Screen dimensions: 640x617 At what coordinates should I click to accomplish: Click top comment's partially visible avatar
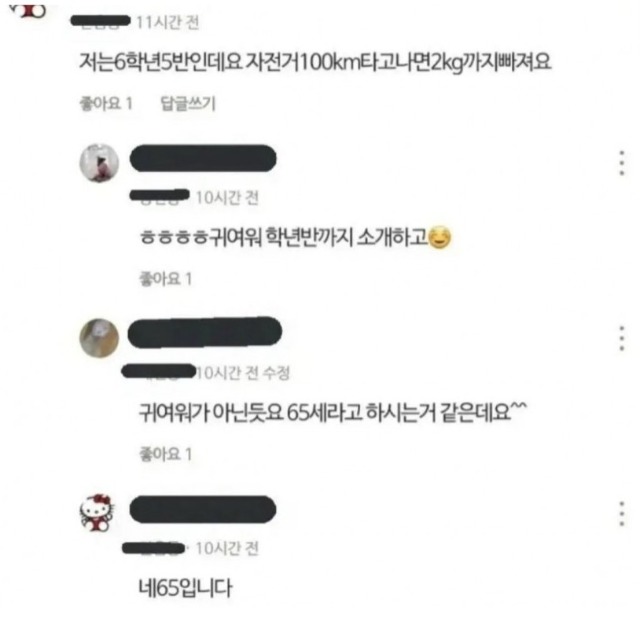tap(28, 9)
